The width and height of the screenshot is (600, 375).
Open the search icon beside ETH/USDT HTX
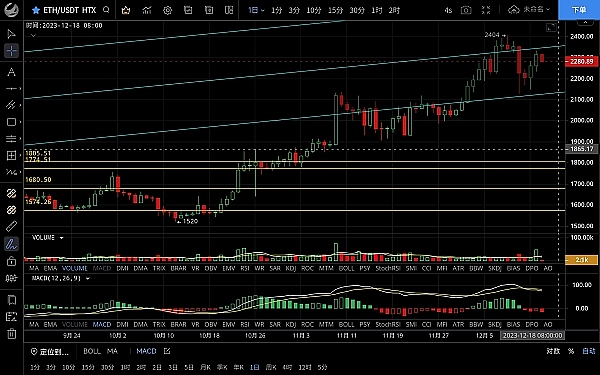point(106,10)
